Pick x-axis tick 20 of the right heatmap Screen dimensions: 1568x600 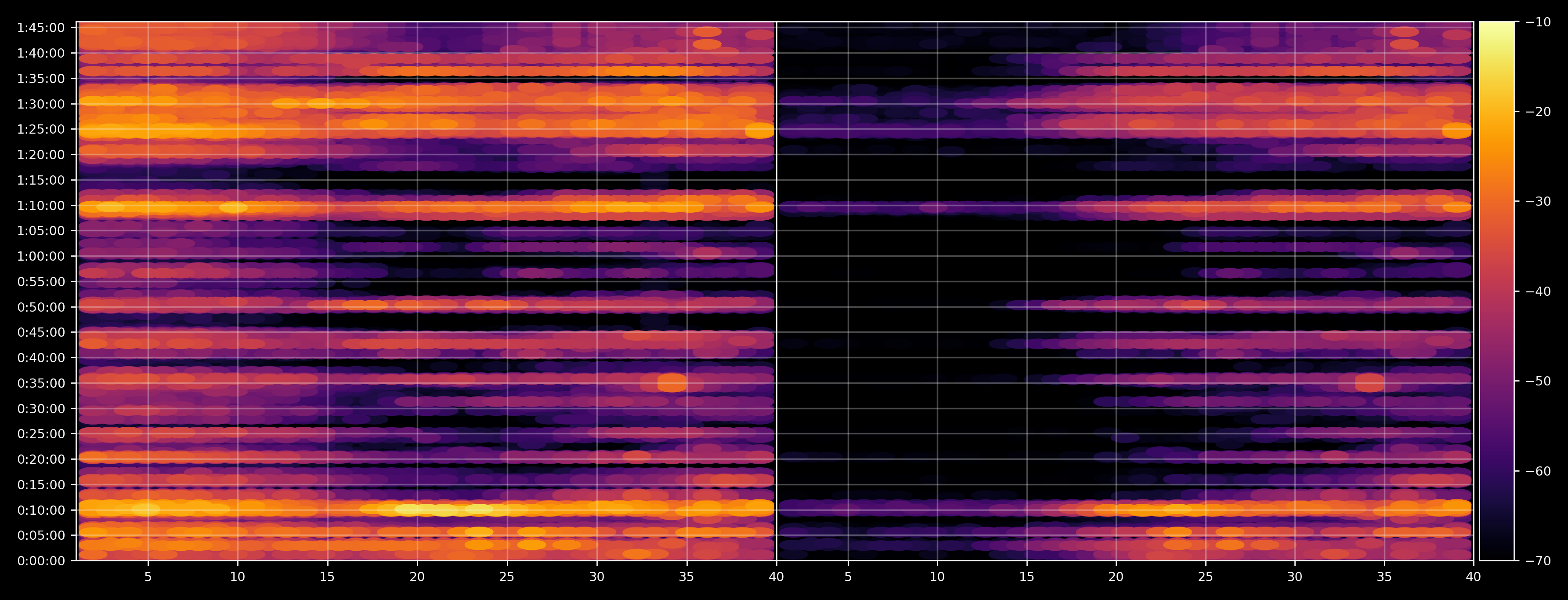tap(1116, 577)
